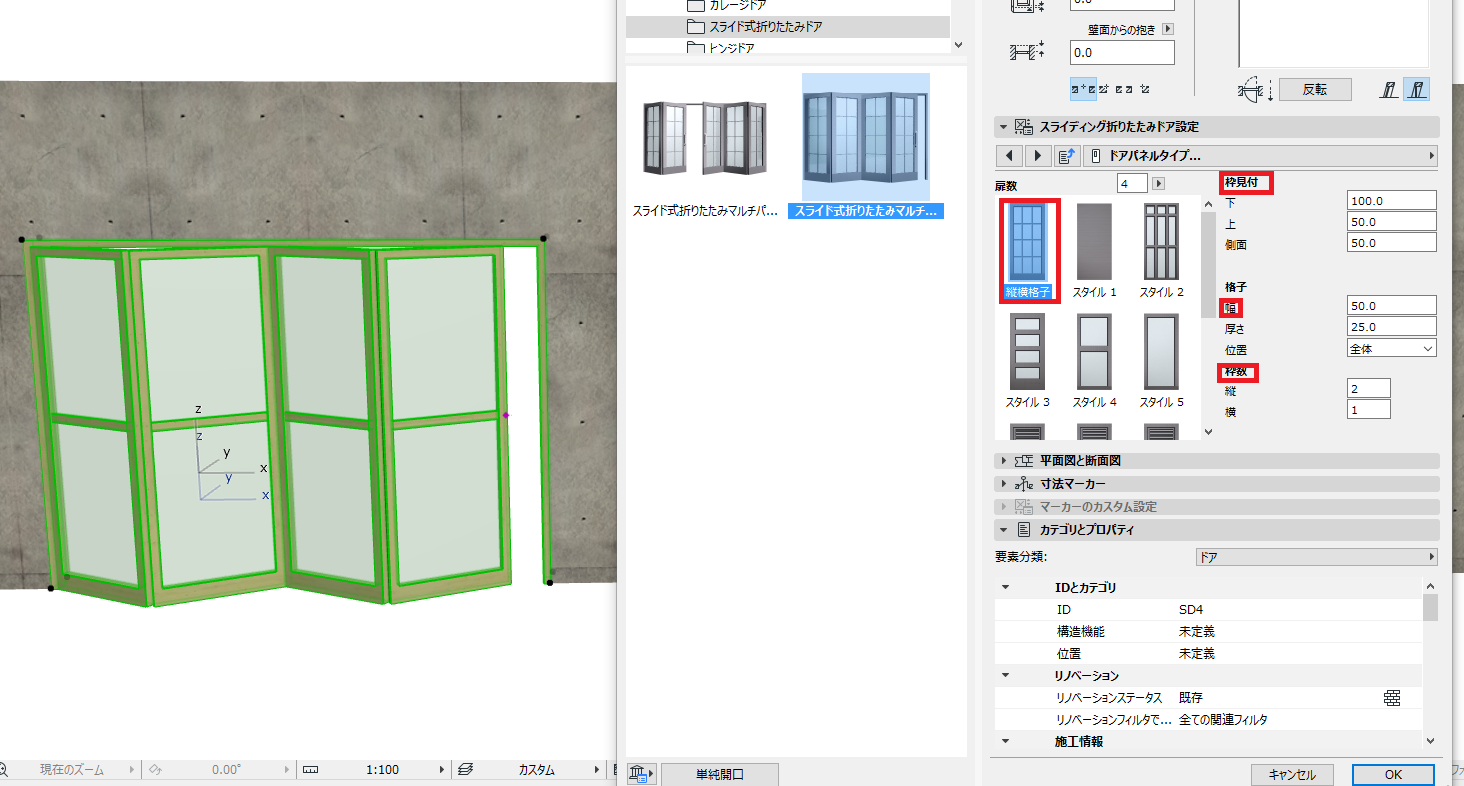
Task: Go to the next settings page arrow
Action: (x=1038, y=156)
